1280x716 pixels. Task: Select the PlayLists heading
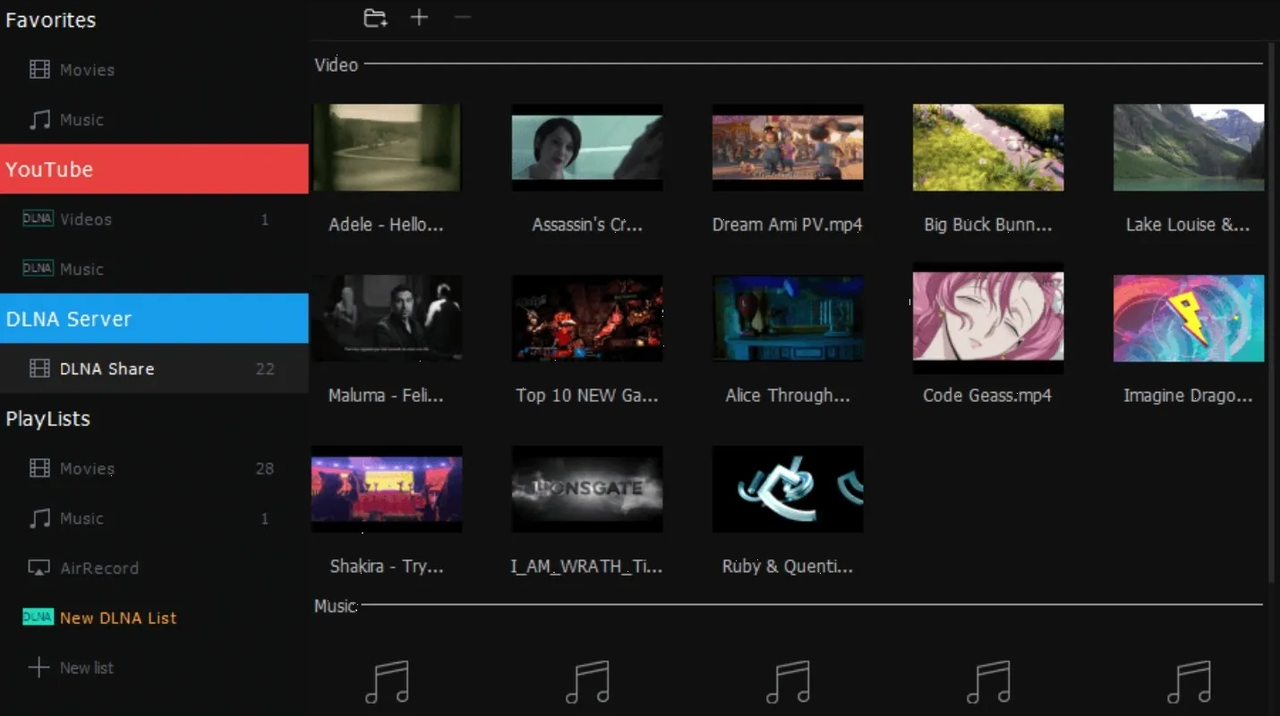(48, 419)
